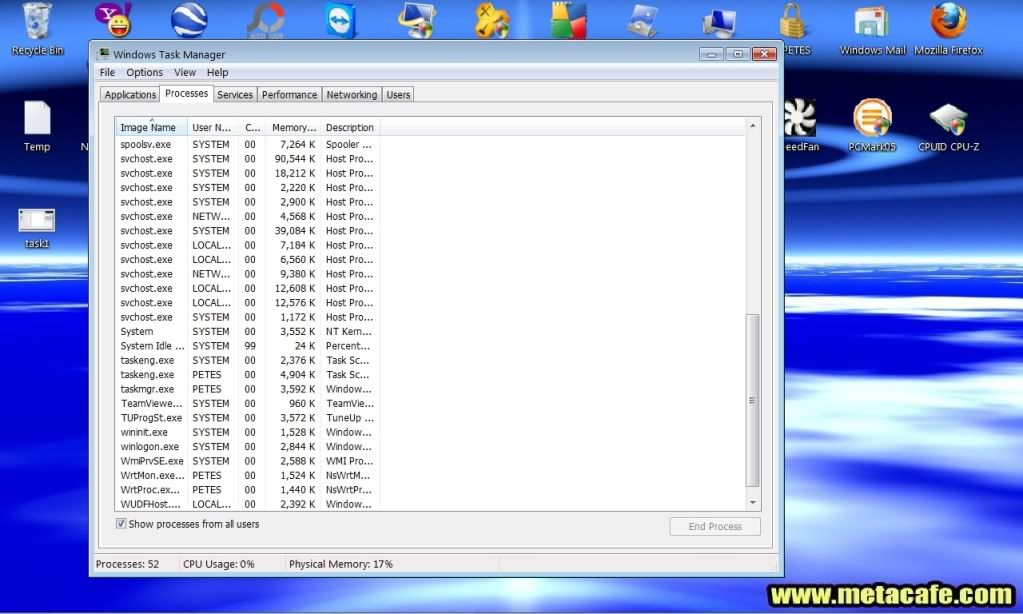The height and width of the screenshot is (614, 1023).
Task: Click the Temp file icon on desktop
Action: 37,120
